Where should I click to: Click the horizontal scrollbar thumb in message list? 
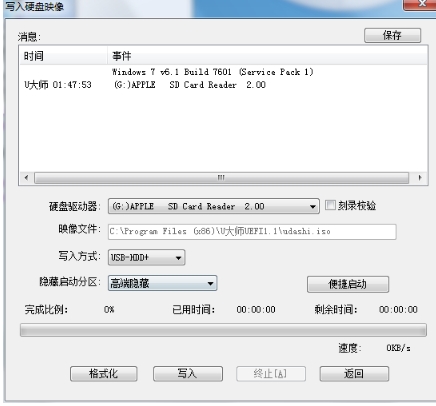coord(221,178)
